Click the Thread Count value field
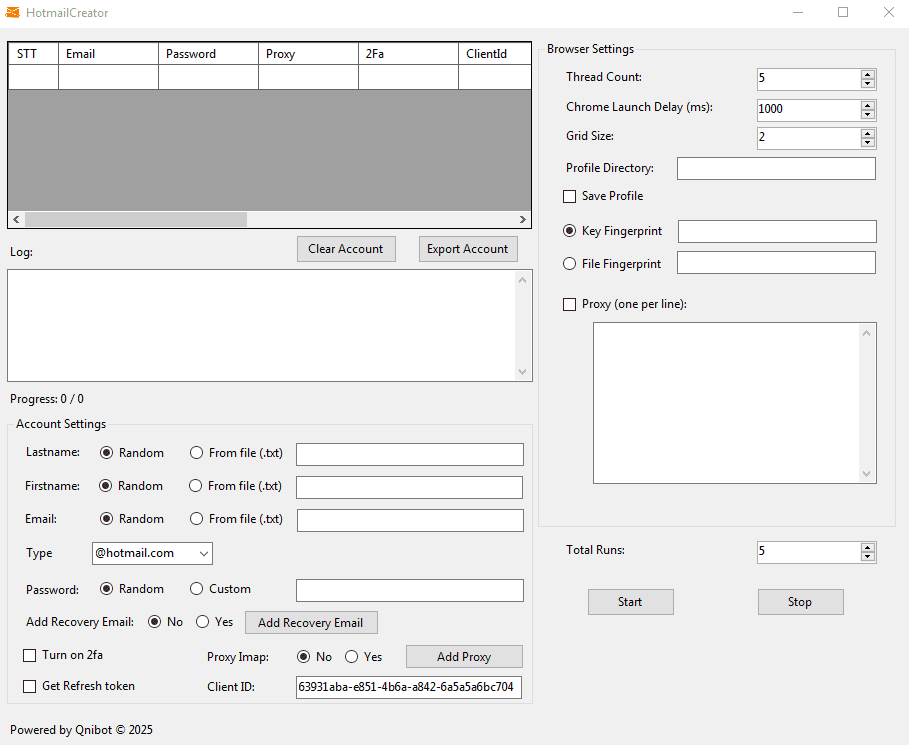 coord(809,79)
